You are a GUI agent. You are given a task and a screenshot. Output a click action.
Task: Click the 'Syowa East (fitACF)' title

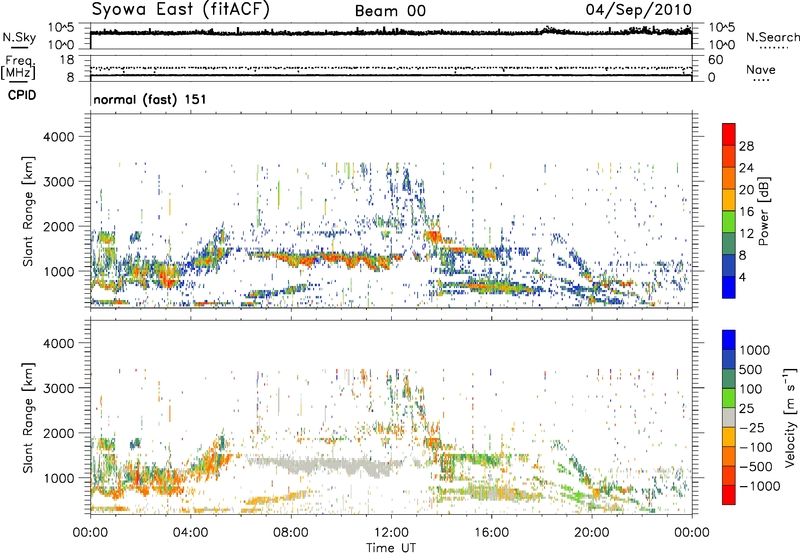pyautogui.click(x=180, y=10)
